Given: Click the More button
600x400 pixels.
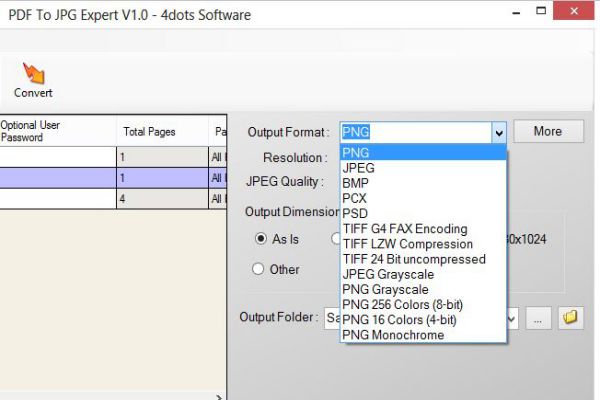Looking at the screenshot, I should [548, 131].
